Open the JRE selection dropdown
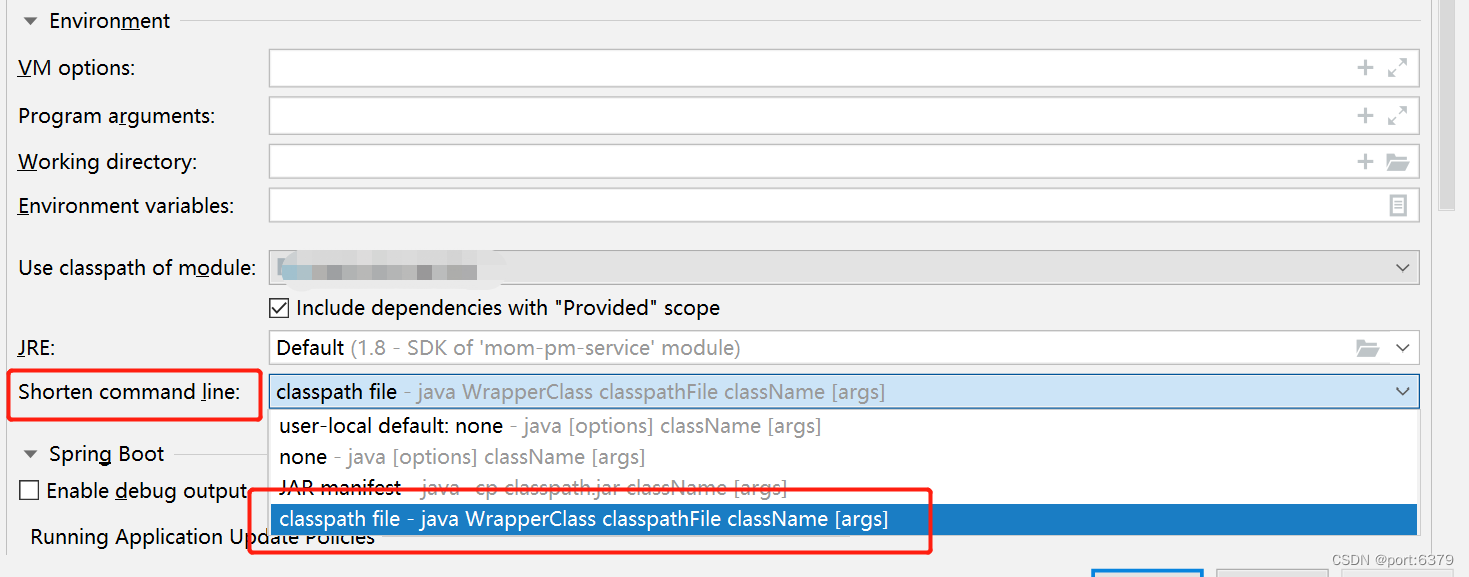This screenshot has width=1469, height=577. pos(1403,347)
